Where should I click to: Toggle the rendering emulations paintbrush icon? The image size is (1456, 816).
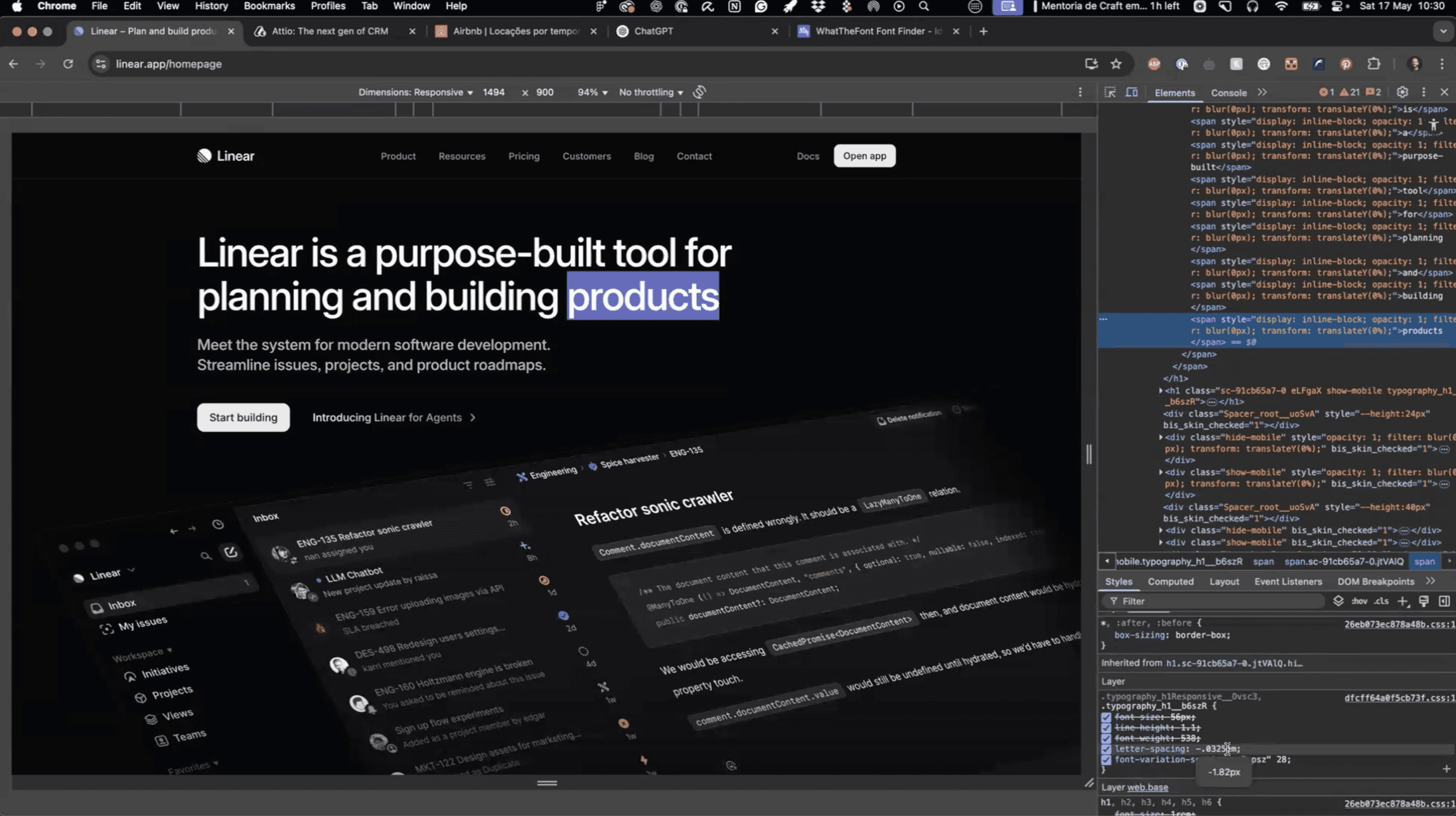click(1424, 601)
